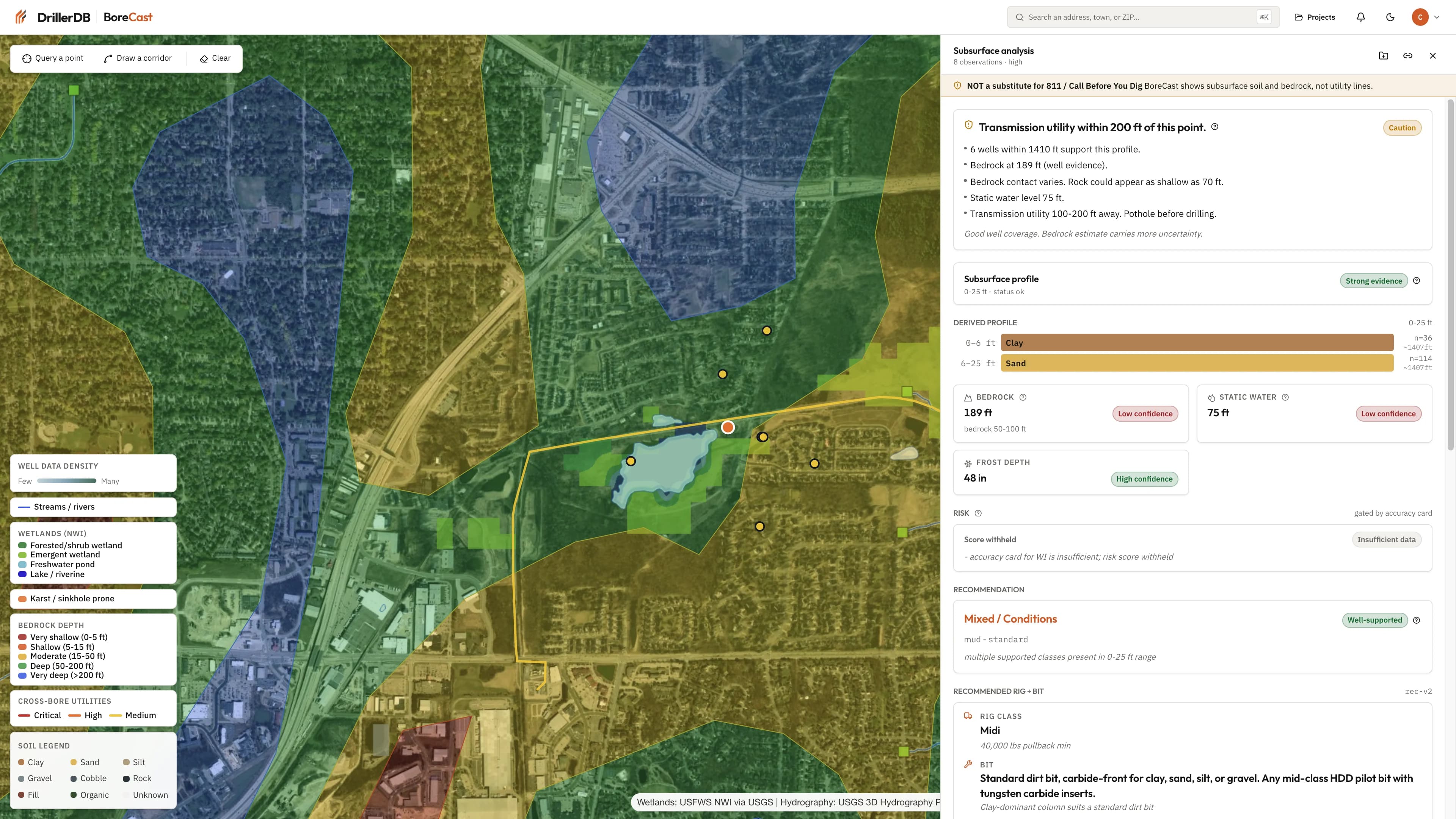Toggle Lake / riverine legend entry
Screen dimensions: 1456x819
pyautogui.click(x=52, y=574)
